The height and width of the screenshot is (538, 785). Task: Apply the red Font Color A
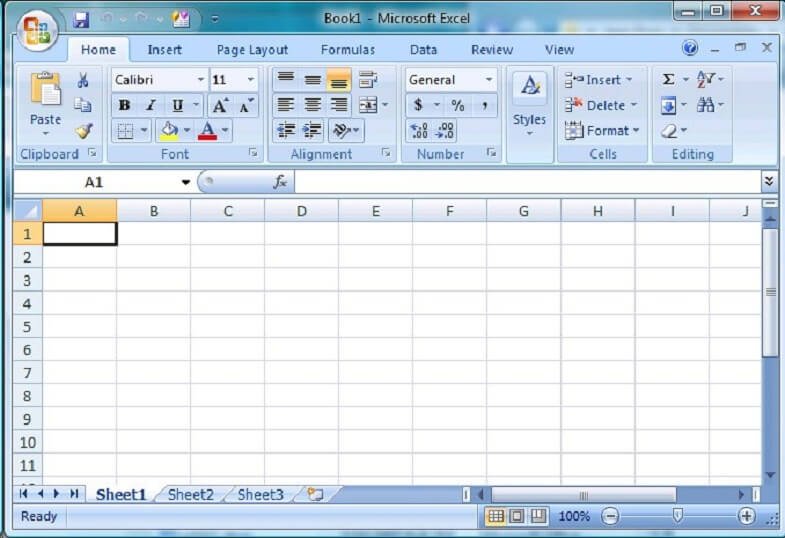207,131
